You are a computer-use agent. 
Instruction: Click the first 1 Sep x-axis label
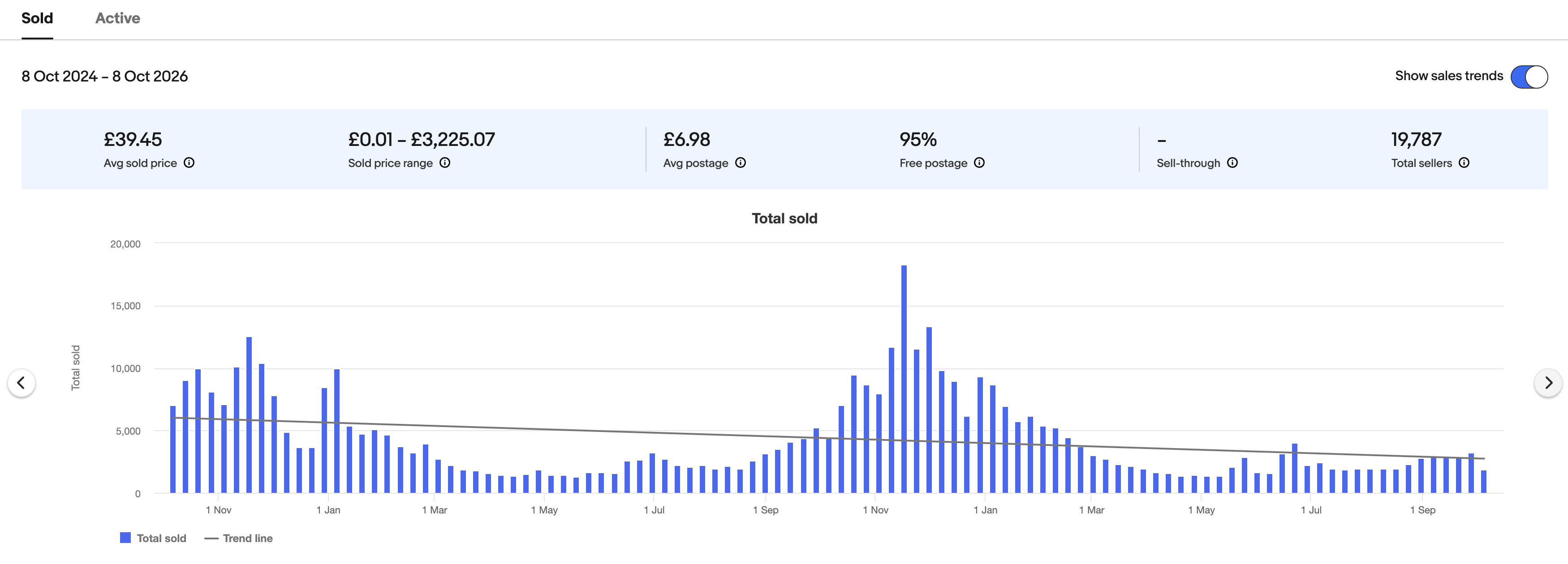point(766,510)
